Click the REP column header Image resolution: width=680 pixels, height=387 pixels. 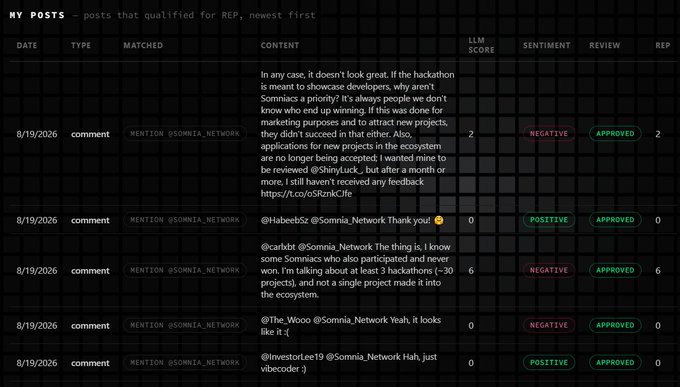[x=662, y=45]
